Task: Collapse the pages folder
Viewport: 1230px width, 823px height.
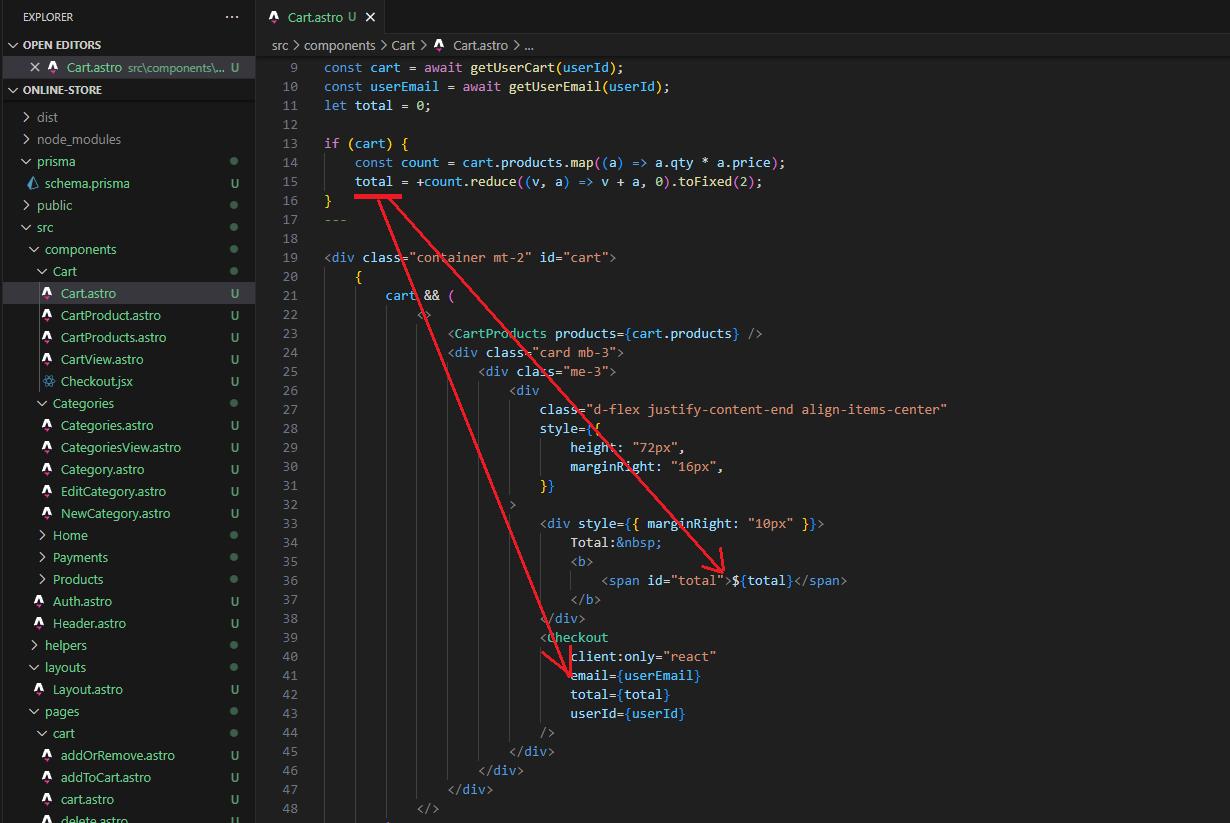Action: (62, 711)
